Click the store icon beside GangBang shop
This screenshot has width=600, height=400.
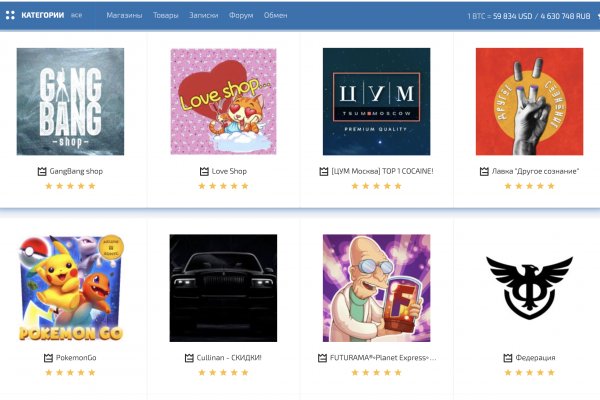pyautogui.click(x=41, y=171)
